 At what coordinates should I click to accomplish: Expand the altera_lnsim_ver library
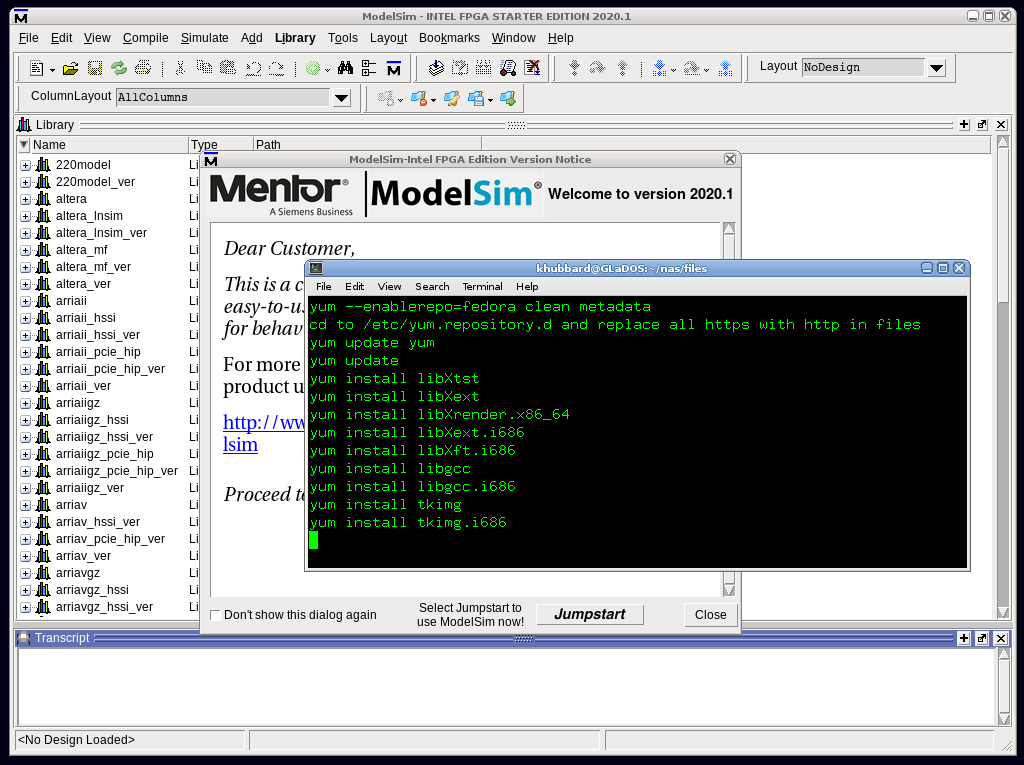pyautogui.click(x=25, y=233)
